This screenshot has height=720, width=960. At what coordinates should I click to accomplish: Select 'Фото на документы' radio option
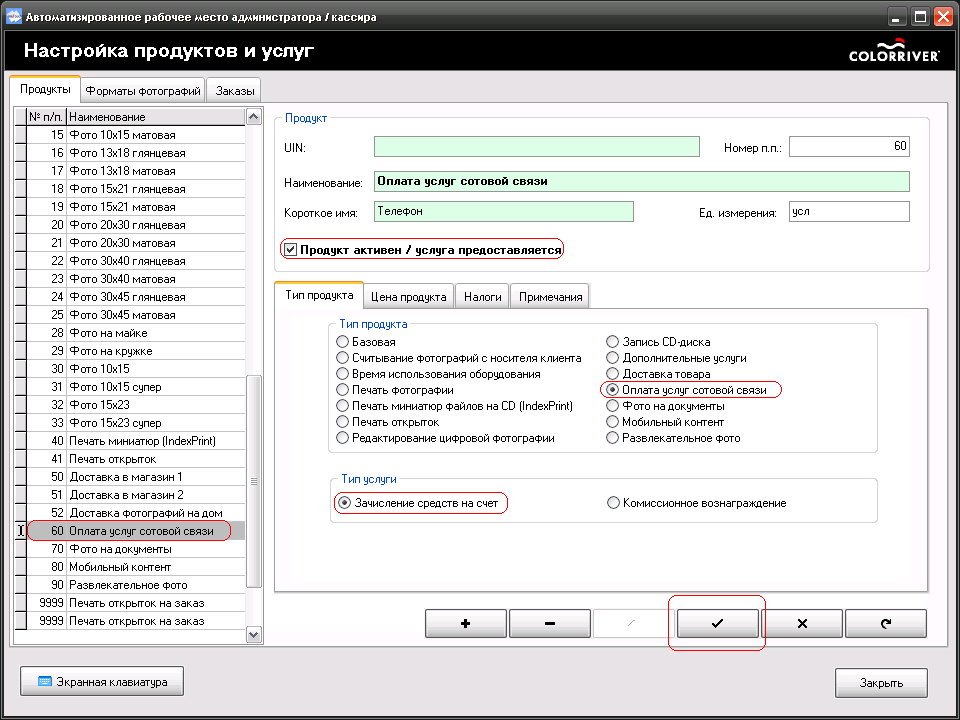click(x=614, y=406)
